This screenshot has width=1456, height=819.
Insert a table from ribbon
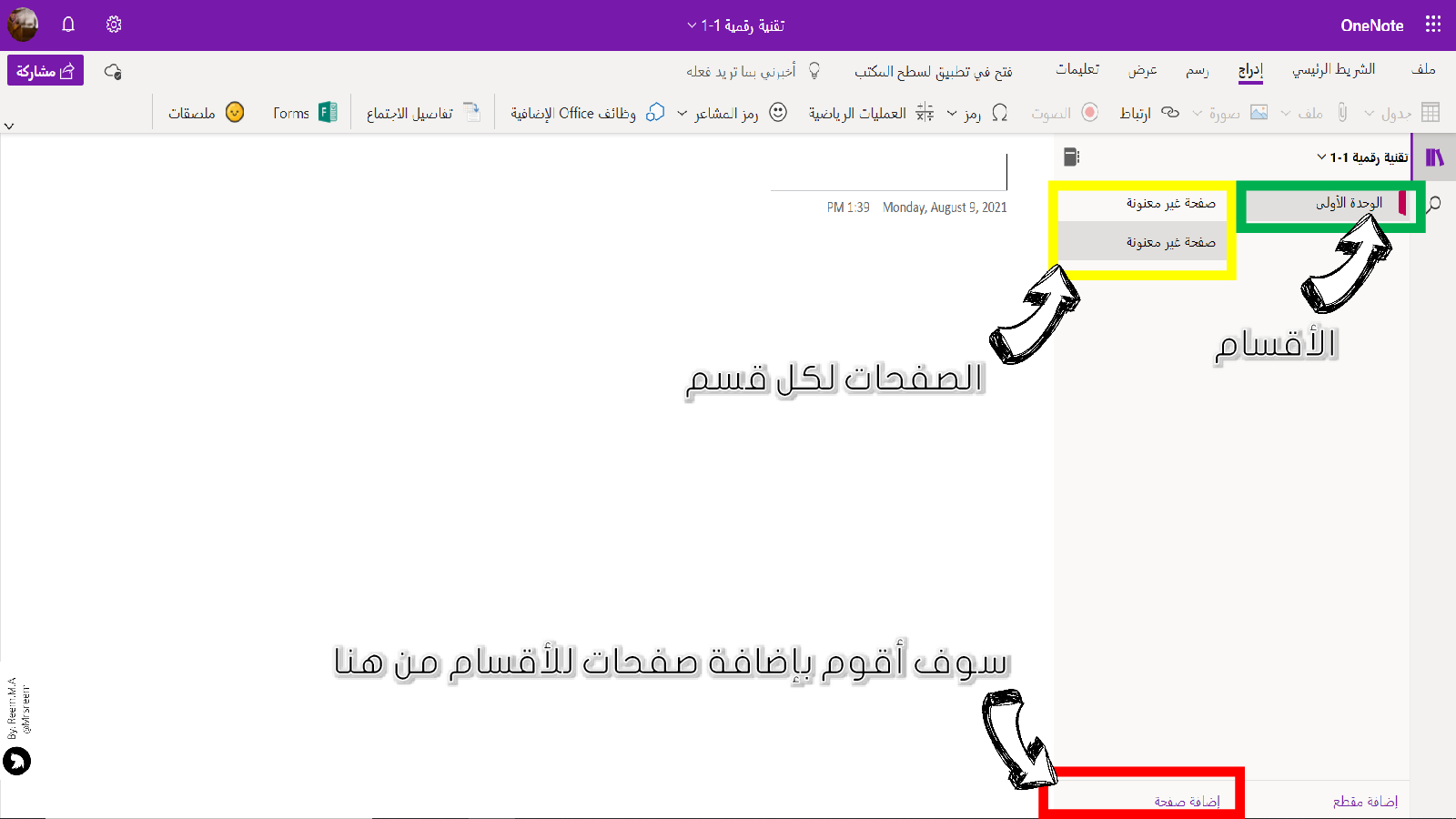pos(1429,113)
